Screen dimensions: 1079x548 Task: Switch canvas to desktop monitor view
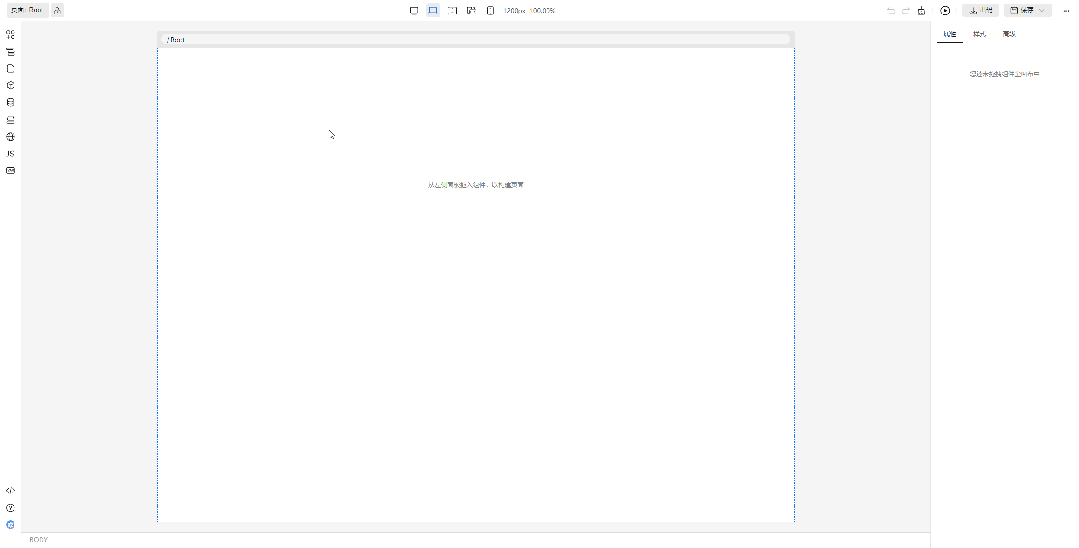(x=414, y=10)
